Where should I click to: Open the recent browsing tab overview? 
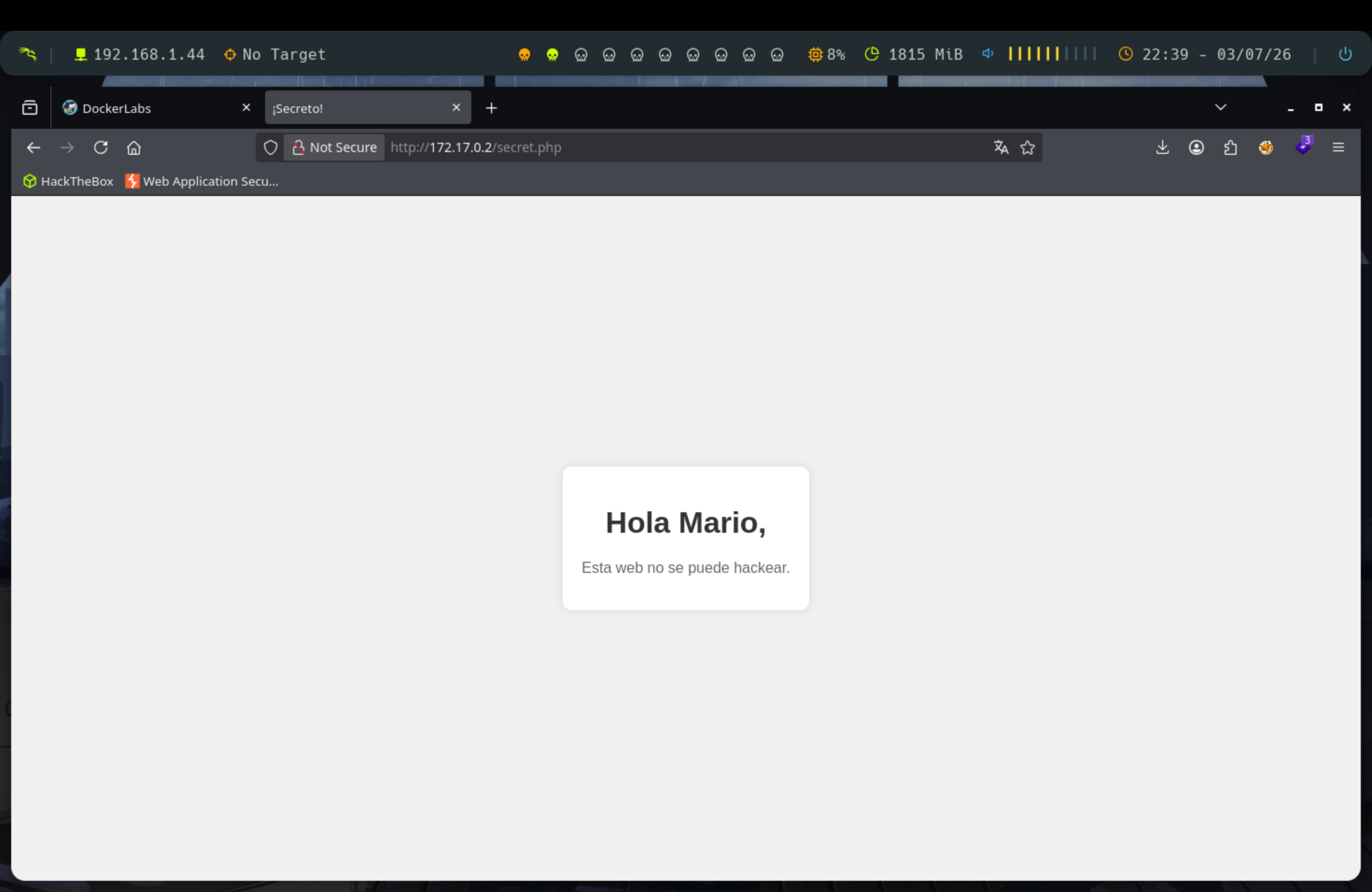pyautogui.click(x=30, y=108)
